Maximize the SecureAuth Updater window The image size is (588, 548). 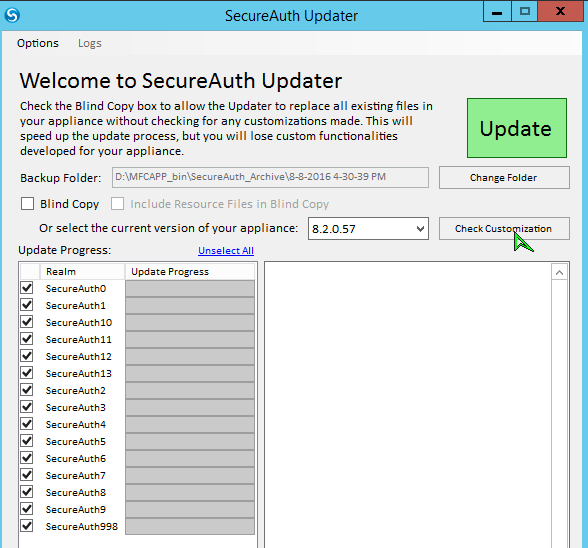(525, 11)
